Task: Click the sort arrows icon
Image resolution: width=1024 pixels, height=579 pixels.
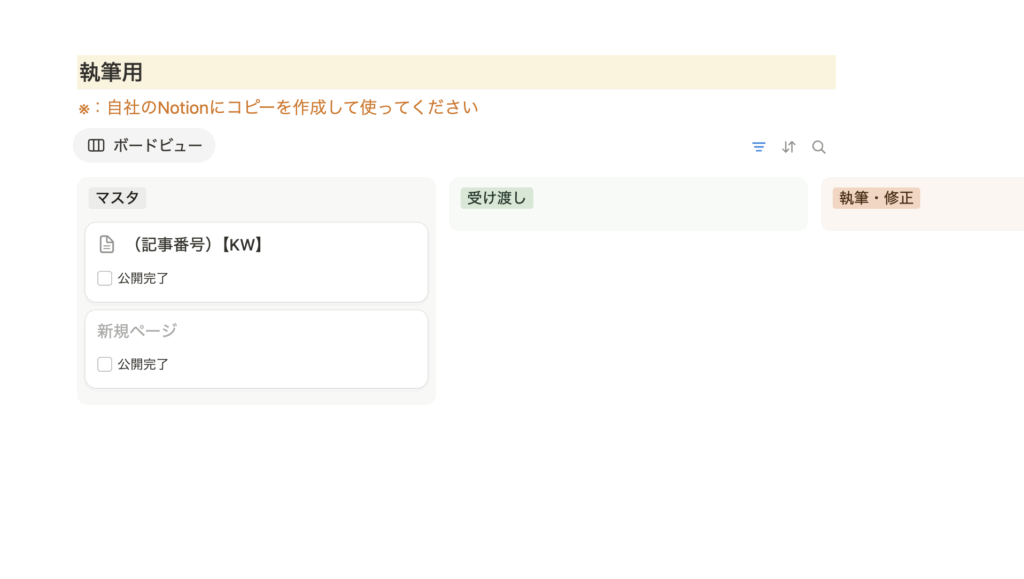Action: (789, 147)
